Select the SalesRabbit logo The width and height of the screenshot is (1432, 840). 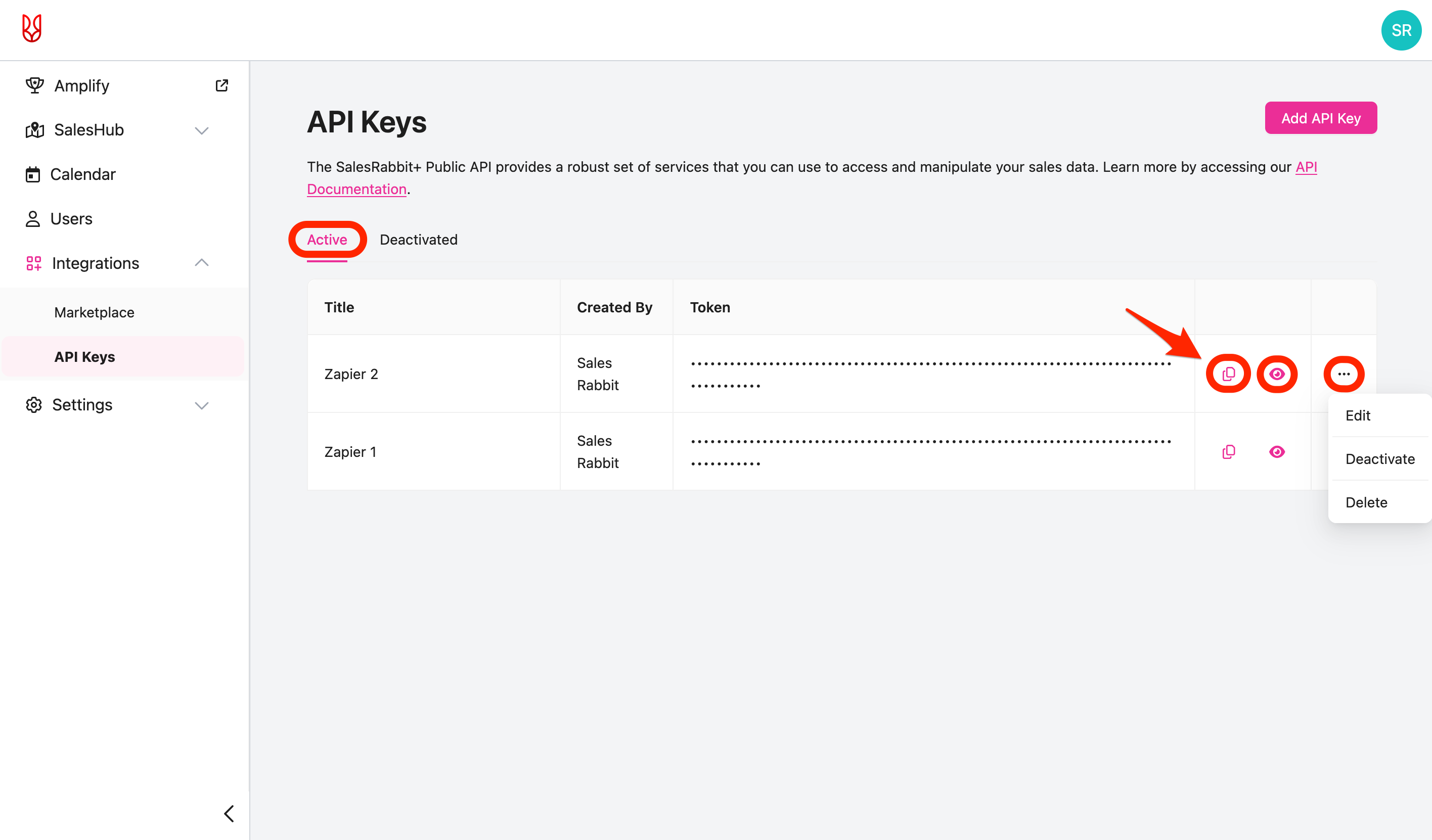coord(32,28)
